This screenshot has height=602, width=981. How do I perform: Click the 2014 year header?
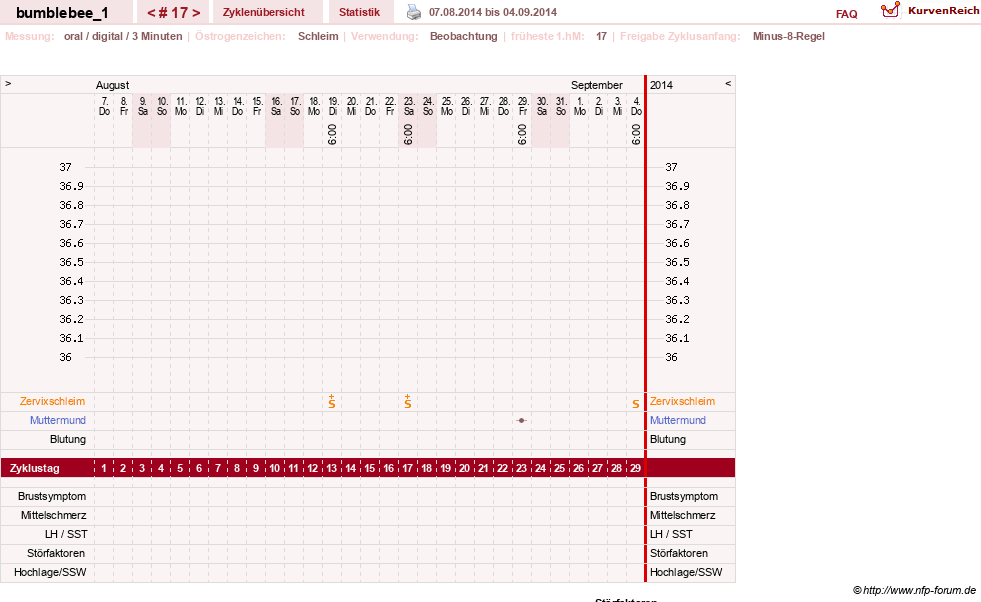point(661,85)
